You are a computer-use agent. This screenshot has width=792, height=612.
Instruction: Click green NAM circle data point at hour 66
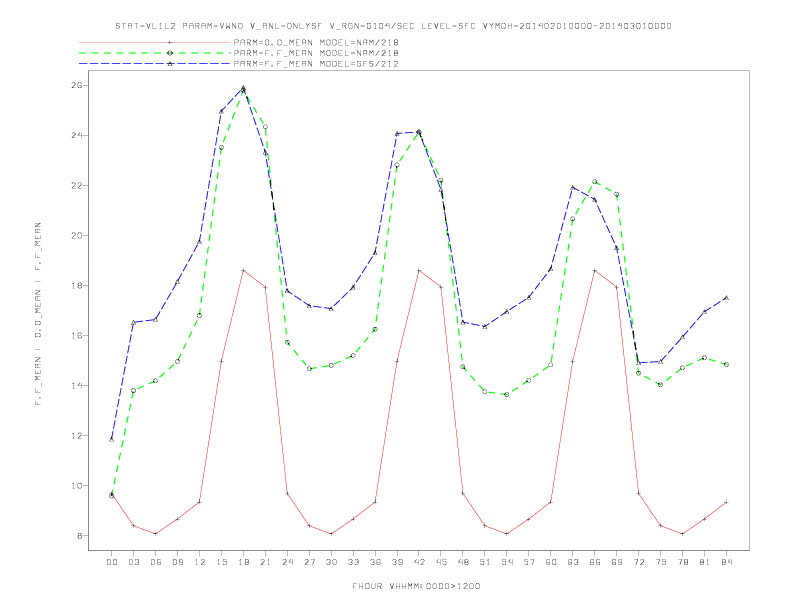595,181
